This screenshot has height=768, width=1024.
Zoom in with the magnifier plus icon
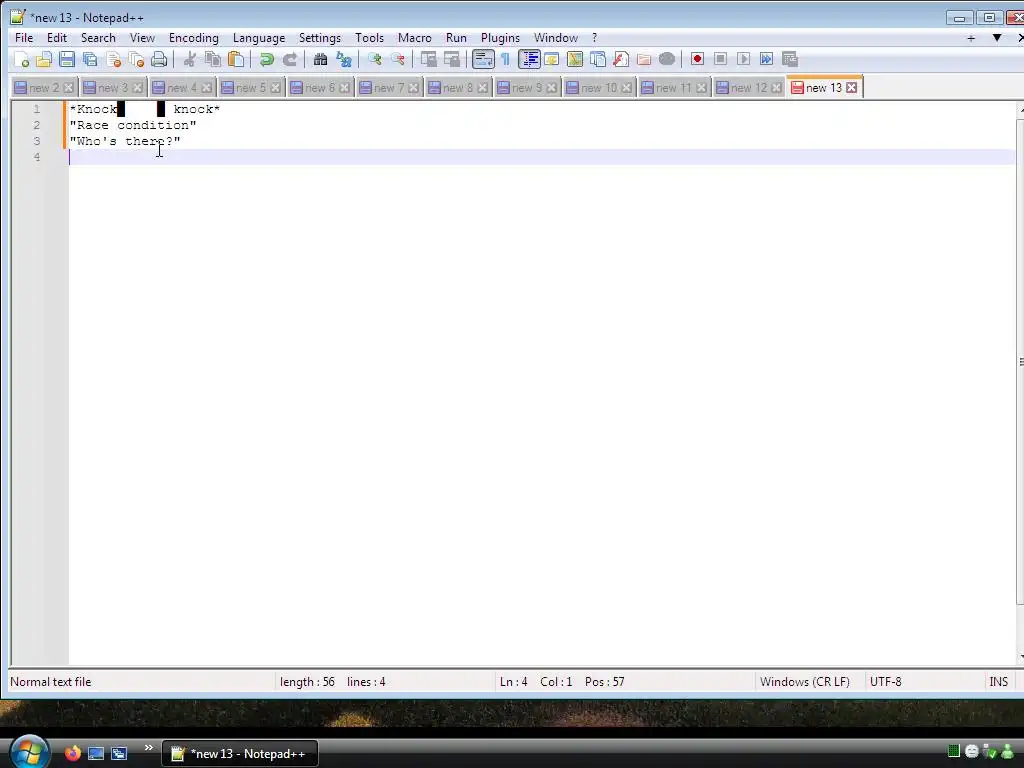pos(374,59)
